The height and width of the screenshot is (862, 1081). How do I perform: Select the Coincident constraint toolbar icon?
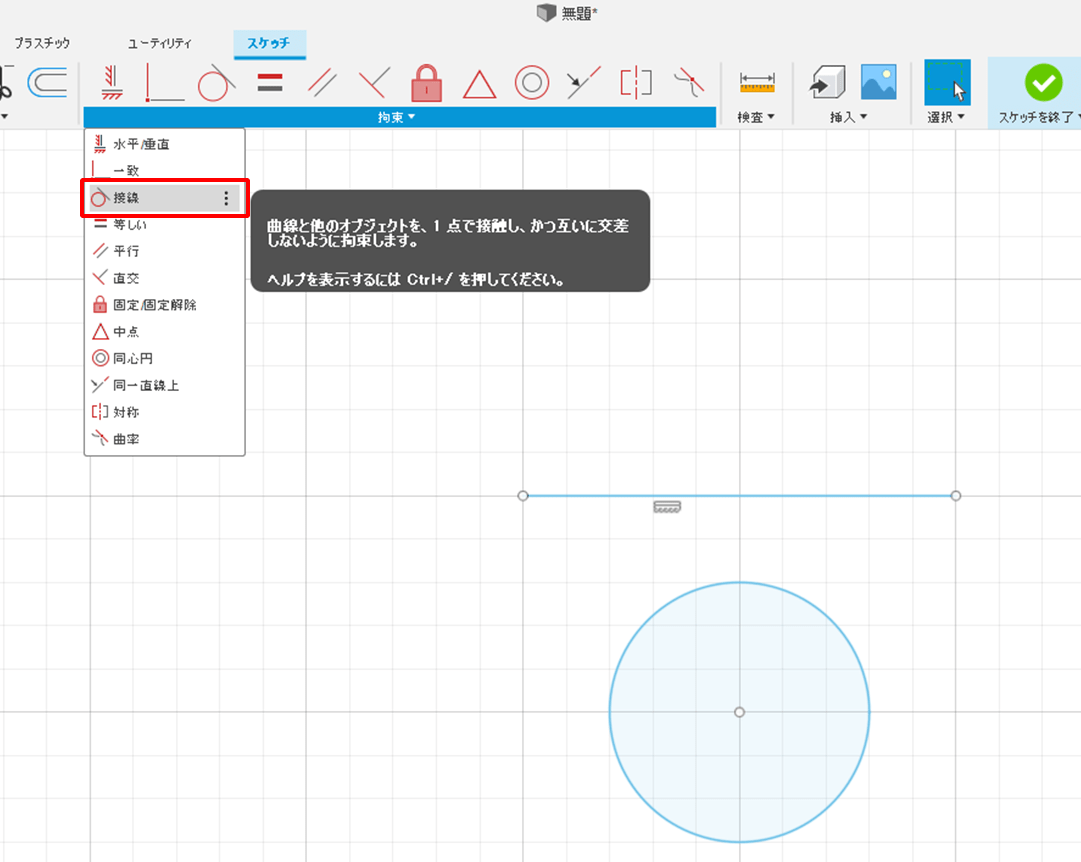(164, 83)
